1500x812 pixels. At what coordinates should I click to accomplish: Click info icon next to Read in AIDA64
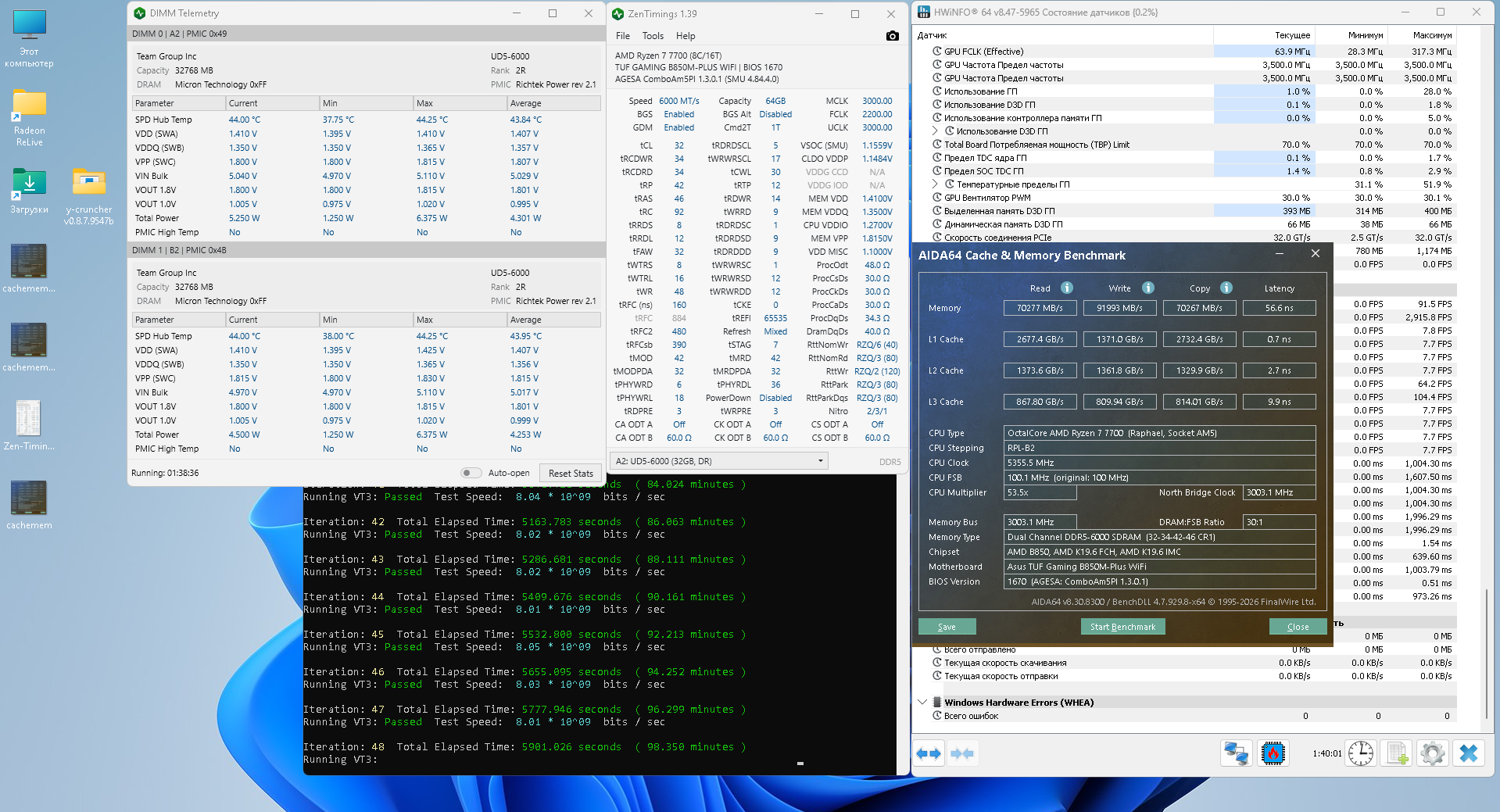pos(1067,288)
